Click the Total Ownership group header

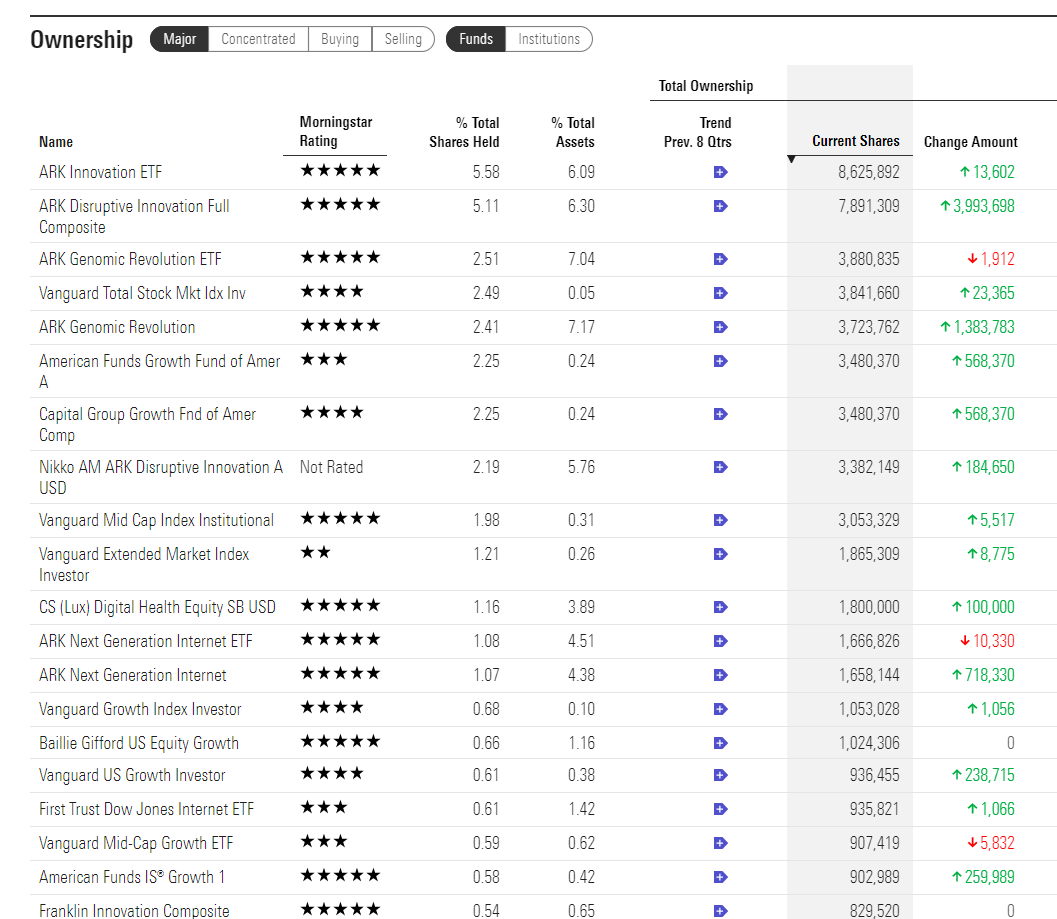pyautogui.click(x=706, y=86)
